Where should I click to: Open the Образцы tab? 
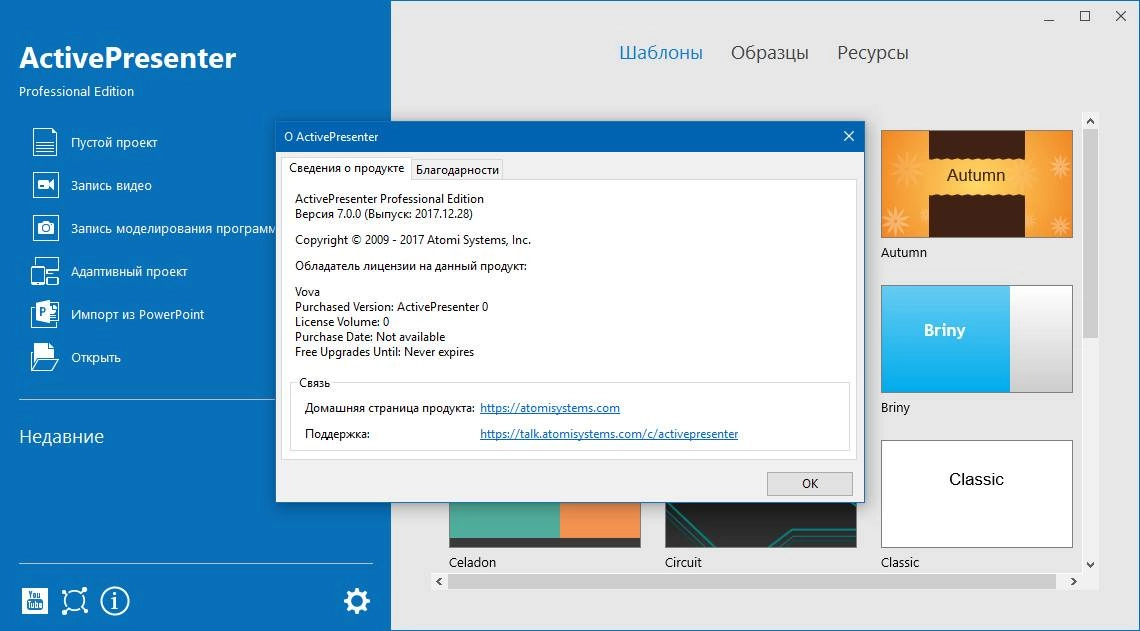coord(769,52)
